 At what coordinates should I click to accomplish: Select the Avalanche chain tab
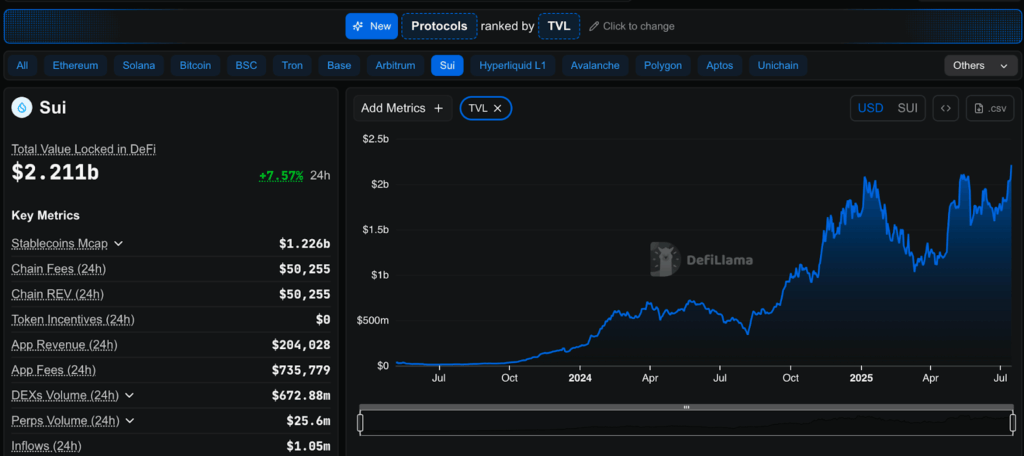click(595, 65)
